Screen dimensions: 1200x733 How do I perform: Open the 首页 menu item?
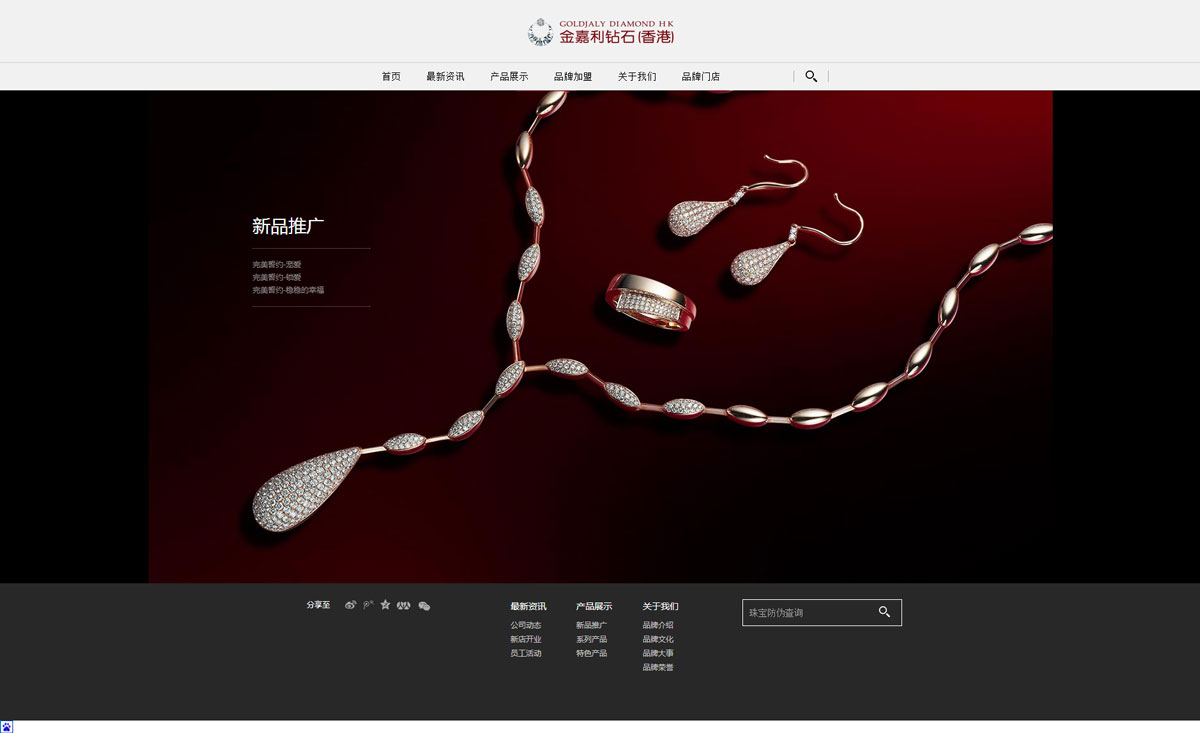391,77
